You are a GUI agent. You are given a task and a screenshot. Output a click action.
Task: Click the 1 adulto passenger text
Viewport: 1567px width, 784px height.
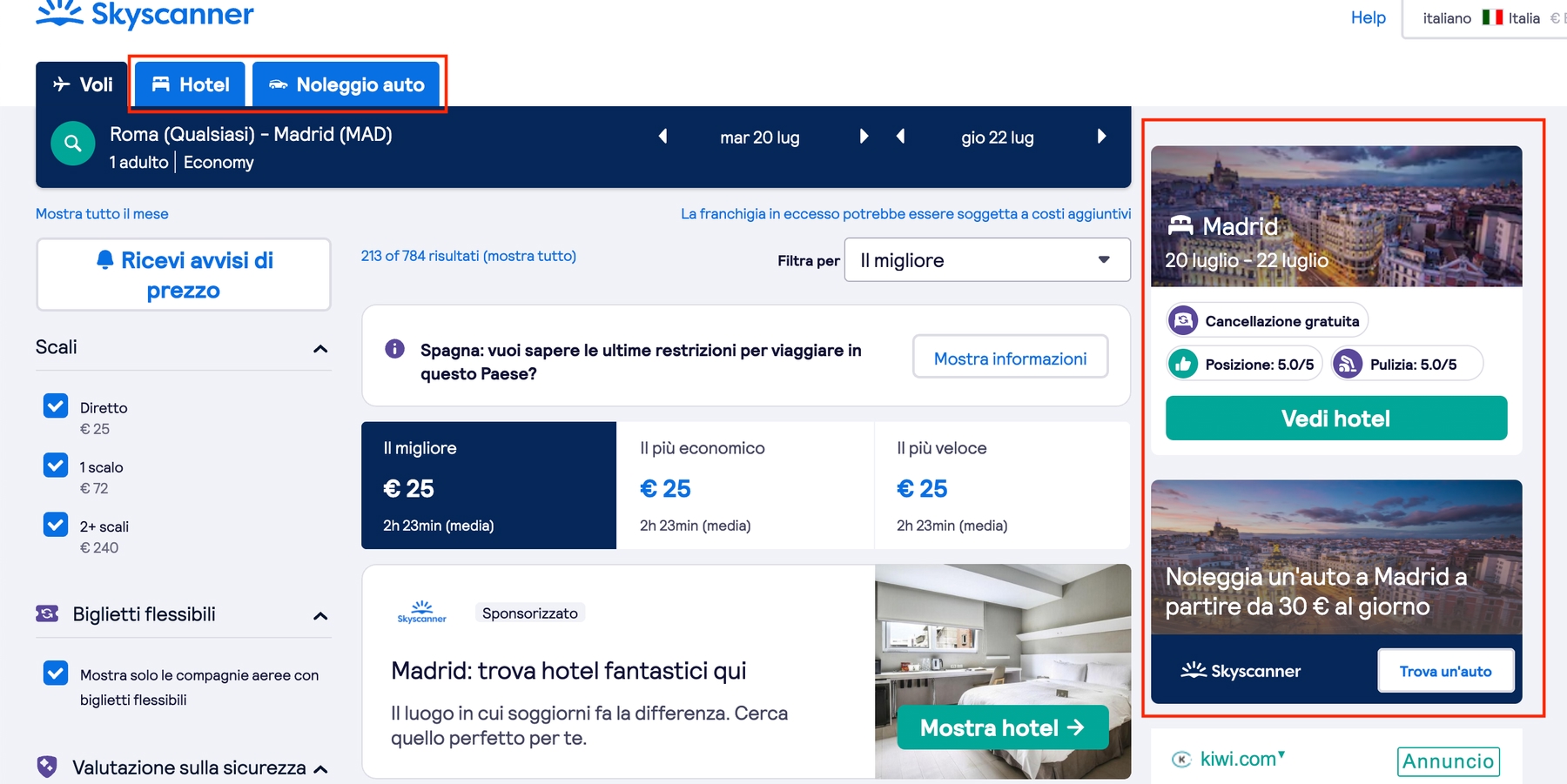click(138, 162)
